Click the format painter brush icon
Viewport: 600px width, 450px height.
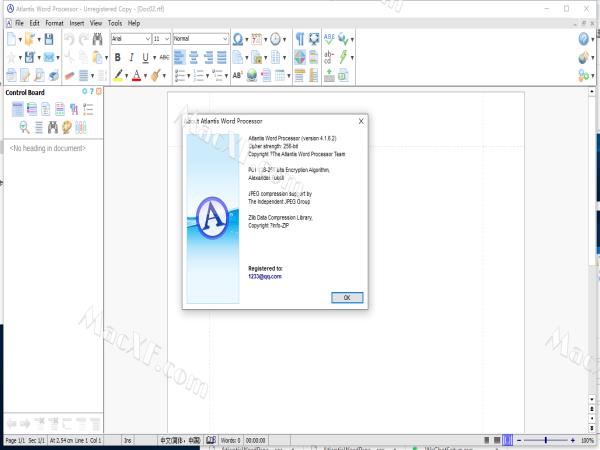coord(155,75)
